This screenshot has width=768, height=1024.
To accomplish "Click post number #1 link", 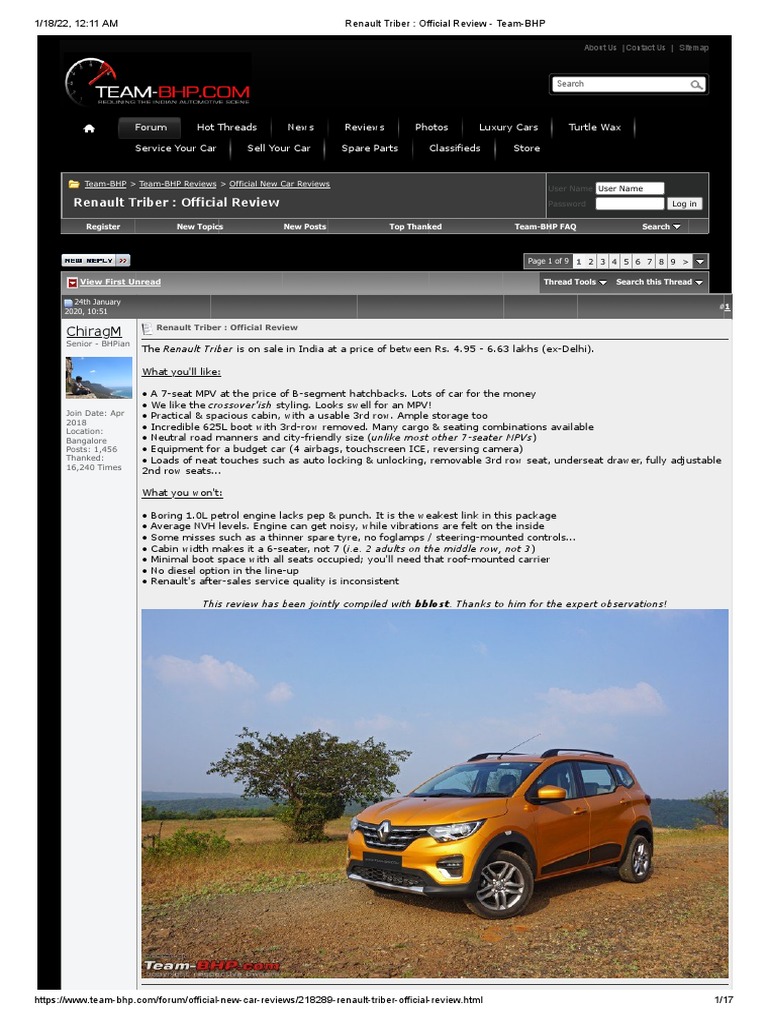I will click(x=726, y=307).
